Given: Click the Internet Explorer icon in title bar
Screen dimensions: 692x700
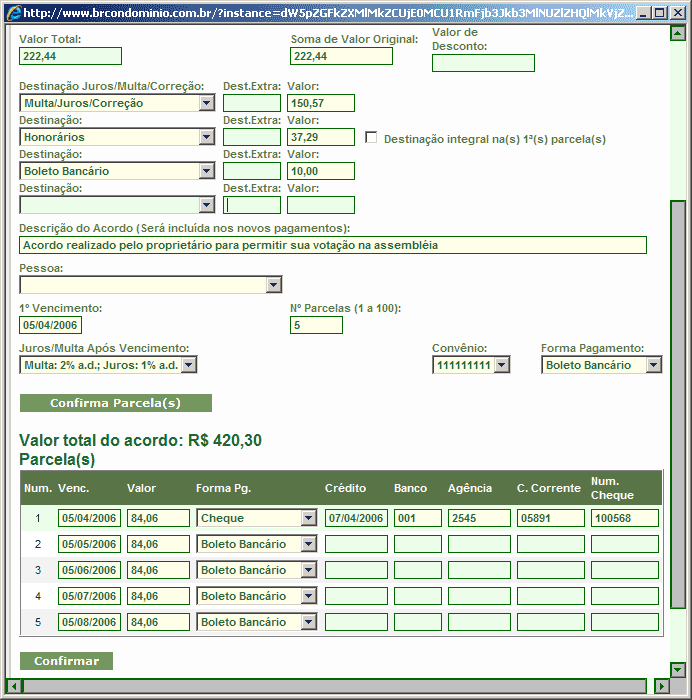Looking at the screenshot, I should [x=13, y=12].
